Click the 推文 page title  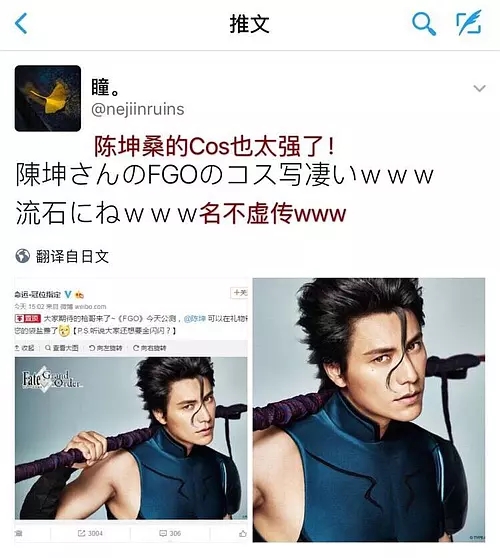pyautogui.click(x=249, y=24)
